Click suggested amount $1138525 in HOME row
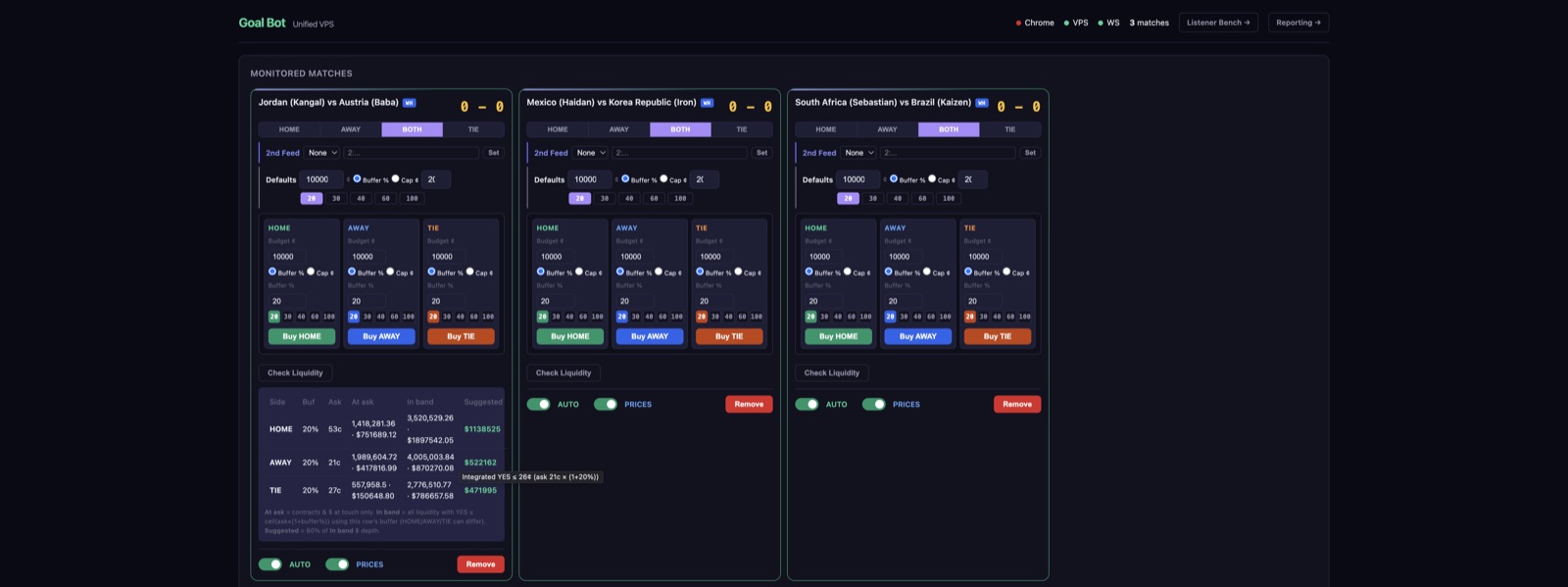Image resolution: width=1568 pixels, height=587 pixels. pyautogui.click(x=482, y=429)
